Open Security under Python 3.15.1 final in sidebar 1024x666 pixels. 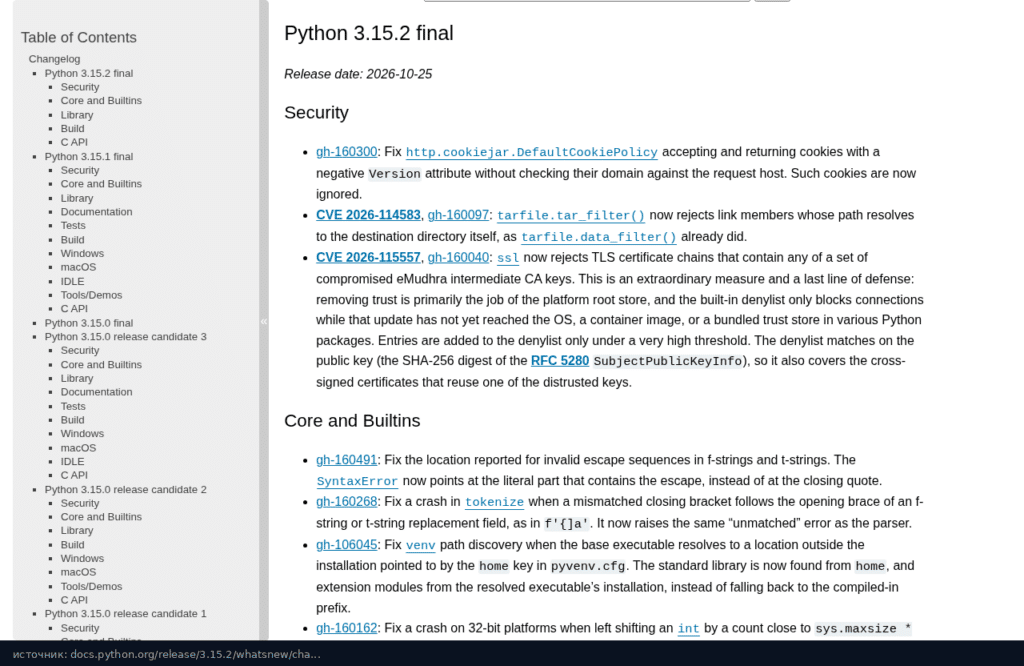coord(80,170)
